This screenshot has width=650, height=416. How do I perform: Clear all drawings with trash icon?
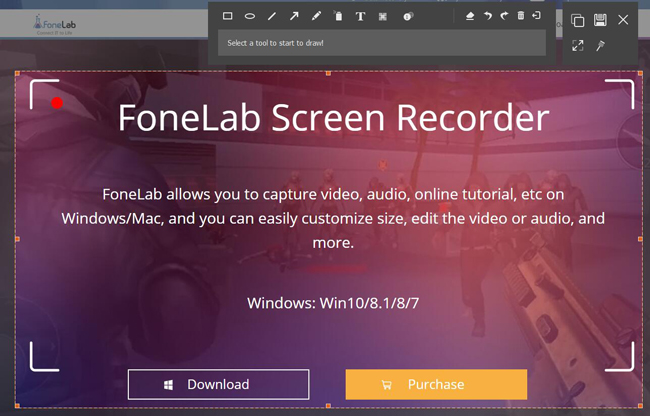click(521, 15)
